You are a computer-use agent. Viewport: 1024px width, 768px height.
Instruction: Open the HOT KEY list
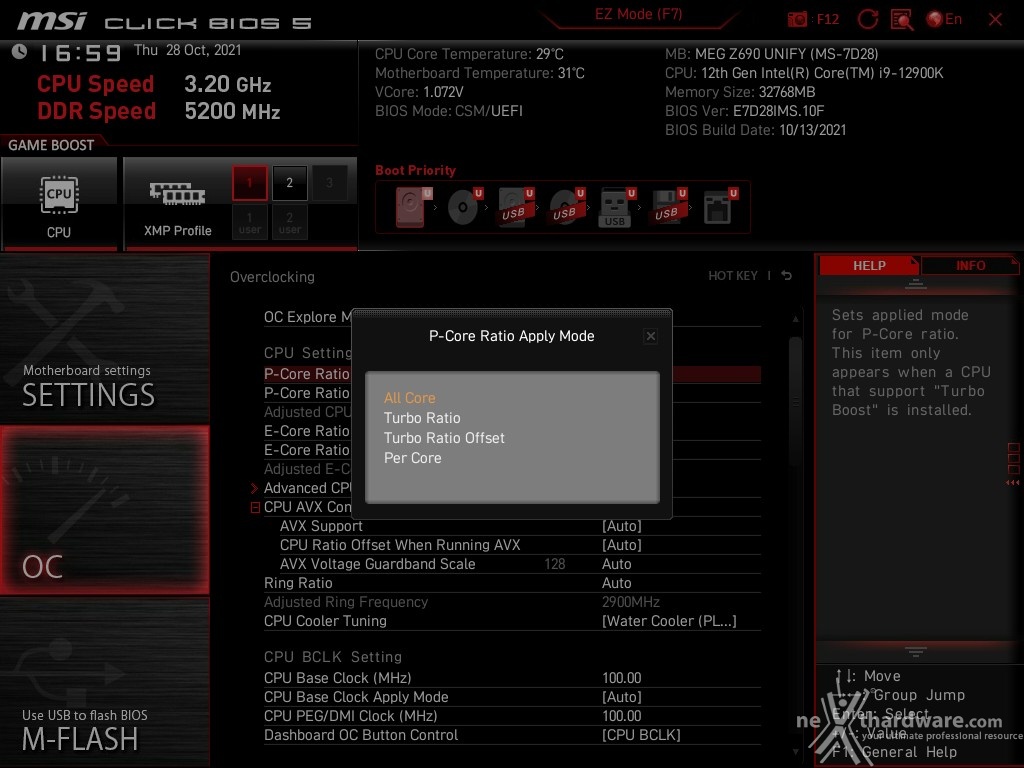pyautogui.click(x=733, y=276)
